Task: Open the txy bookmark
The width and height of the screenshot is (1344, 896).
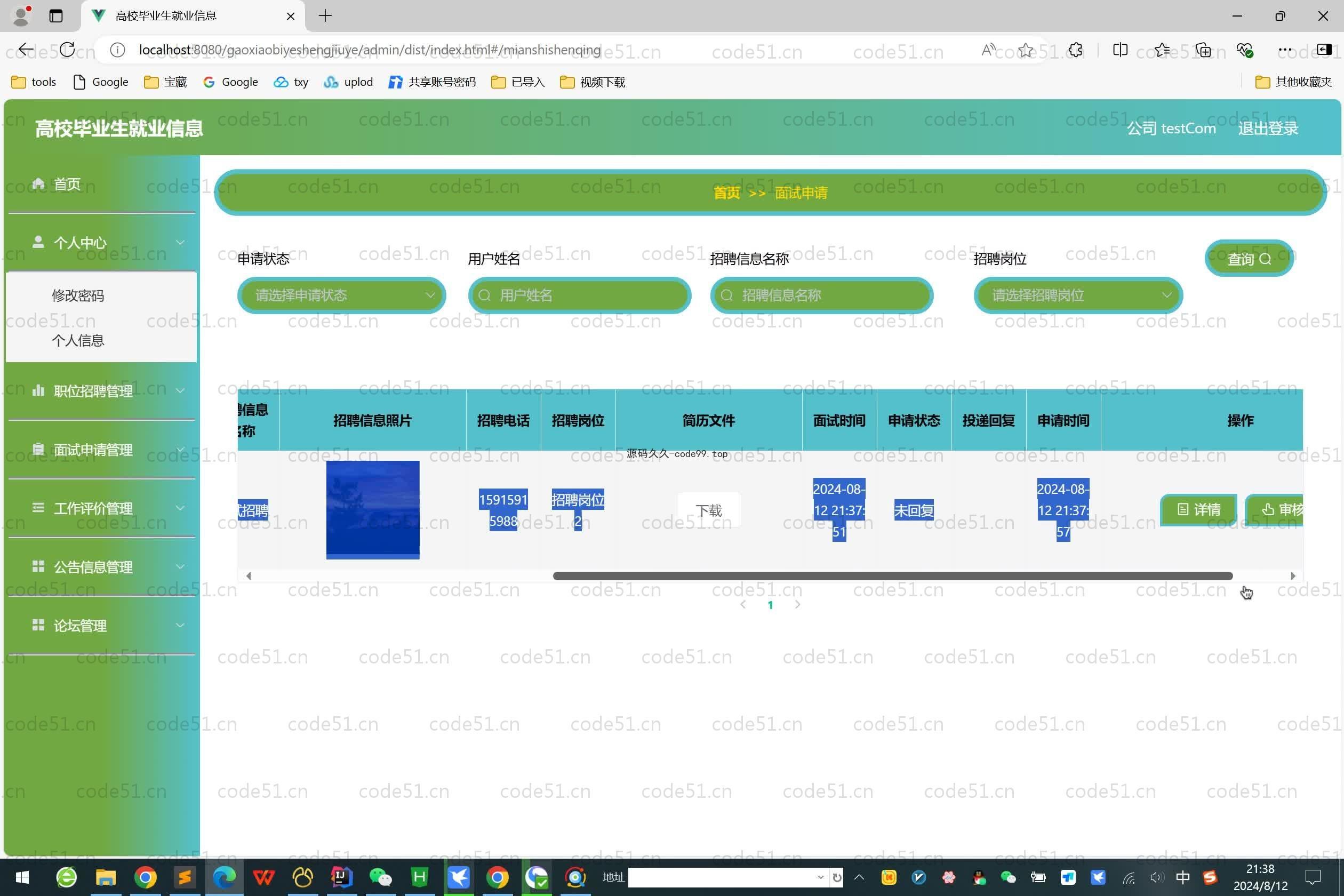Action: [291, 82]
